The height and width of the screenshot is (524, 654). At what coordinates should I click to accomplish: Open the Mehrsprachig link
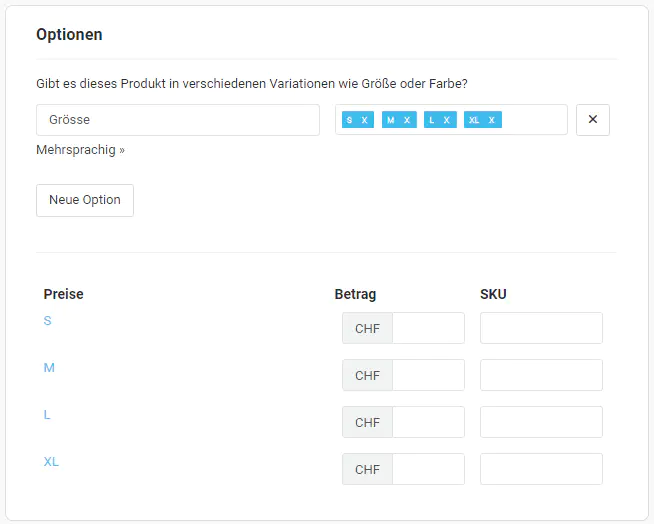click(80, 150)
